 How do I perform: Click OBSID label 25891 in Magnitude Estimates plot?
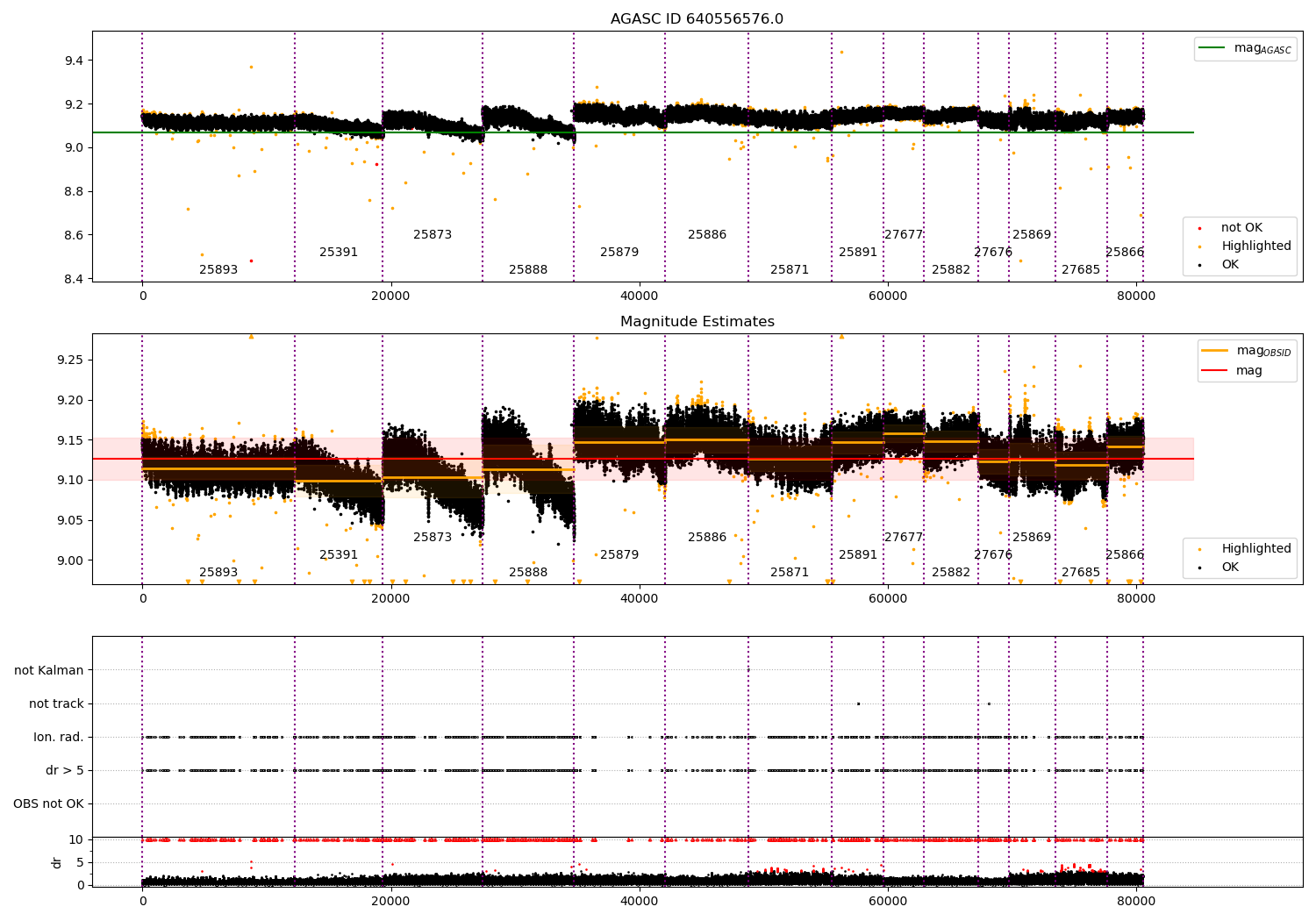[x=858, y=555]
